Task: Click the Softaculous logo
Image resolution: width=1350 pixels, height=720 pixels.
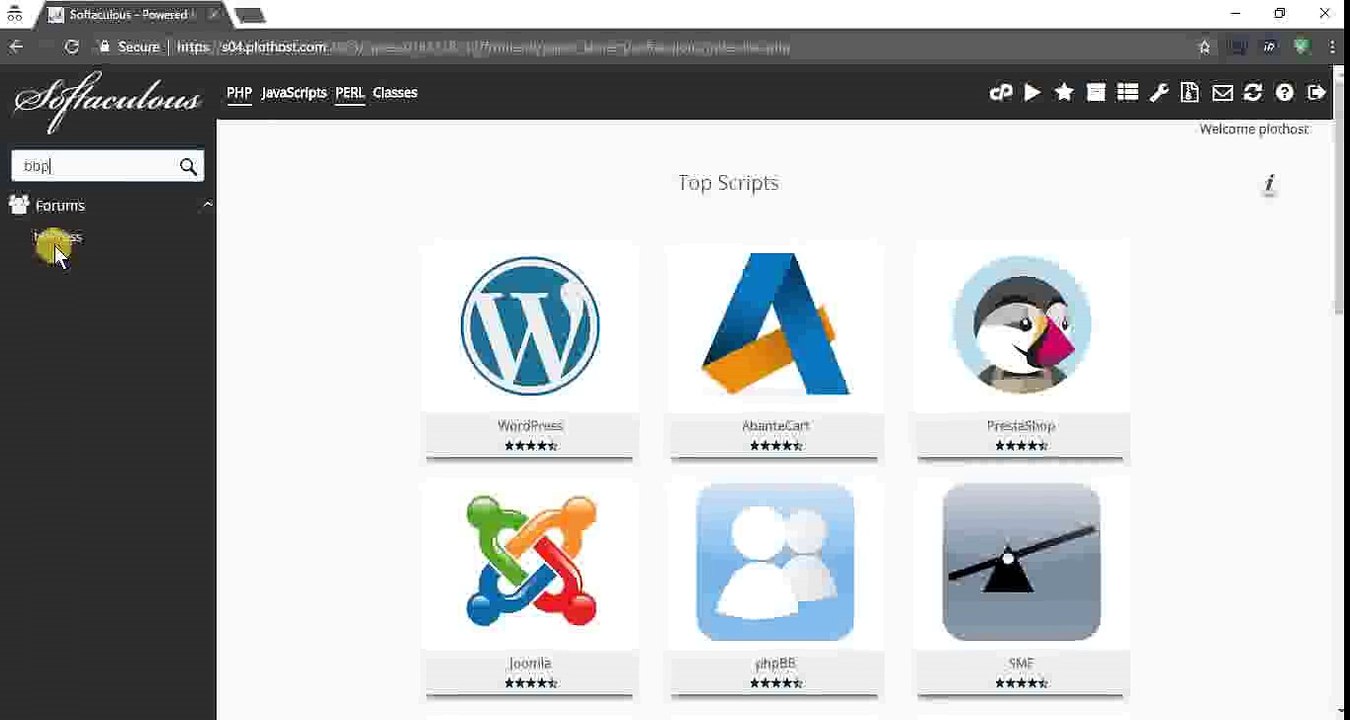Action: click(107, 101)
